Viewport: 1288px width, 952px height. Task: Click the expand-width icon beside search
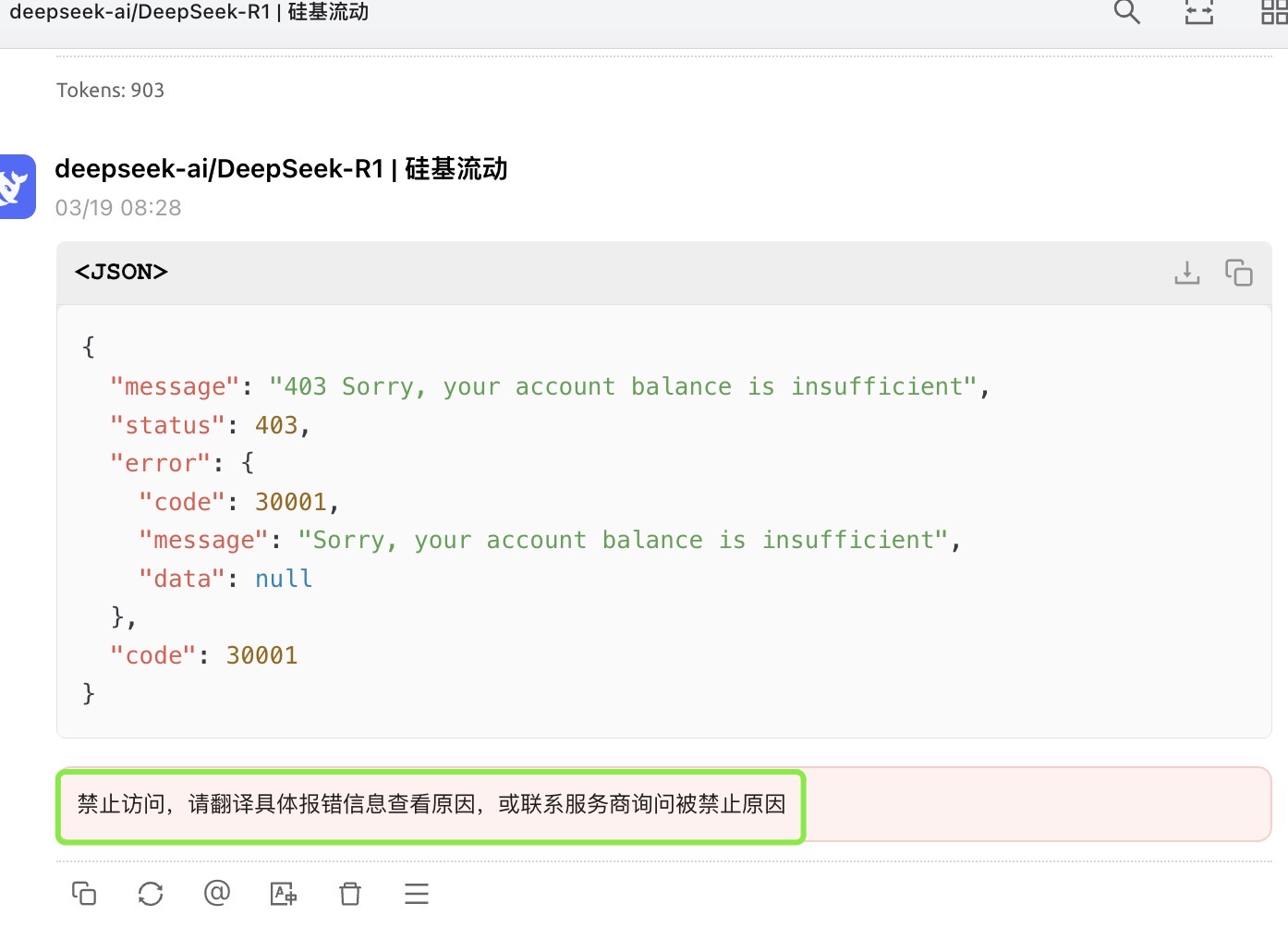click(1199, 11)
